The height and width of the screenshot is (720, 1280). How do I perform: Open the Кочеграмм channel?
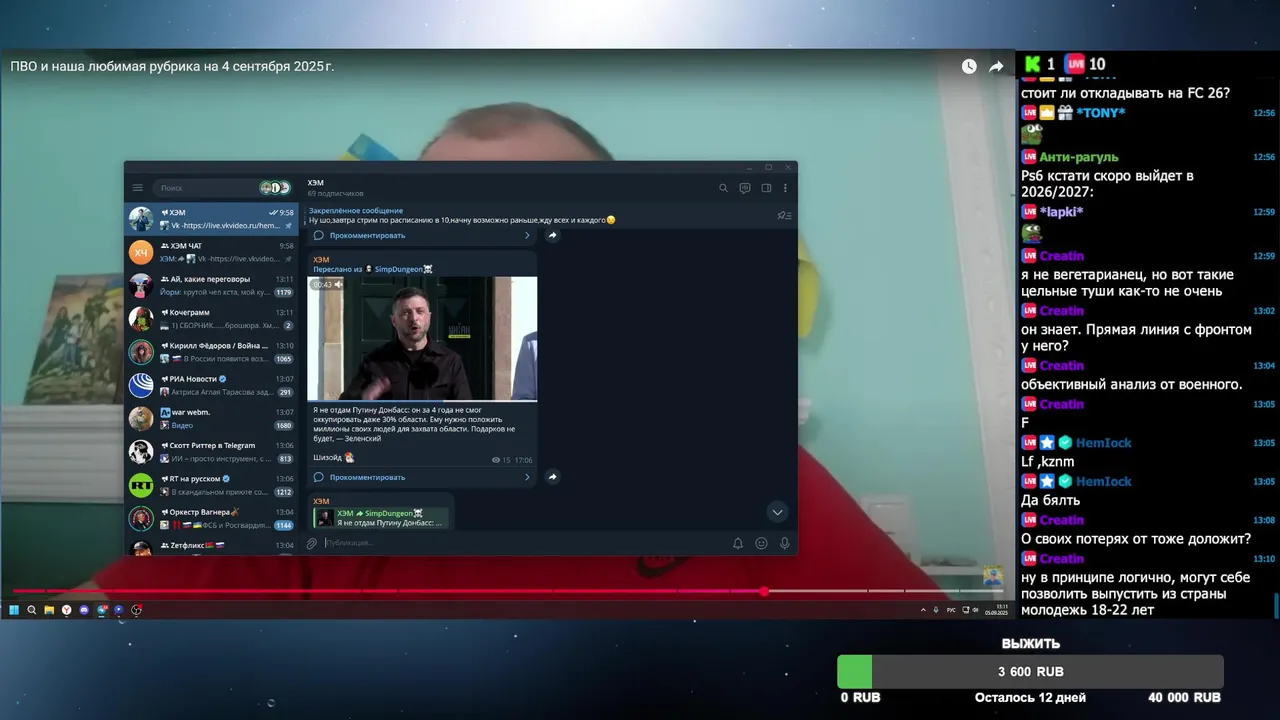(x=211, y=319)
